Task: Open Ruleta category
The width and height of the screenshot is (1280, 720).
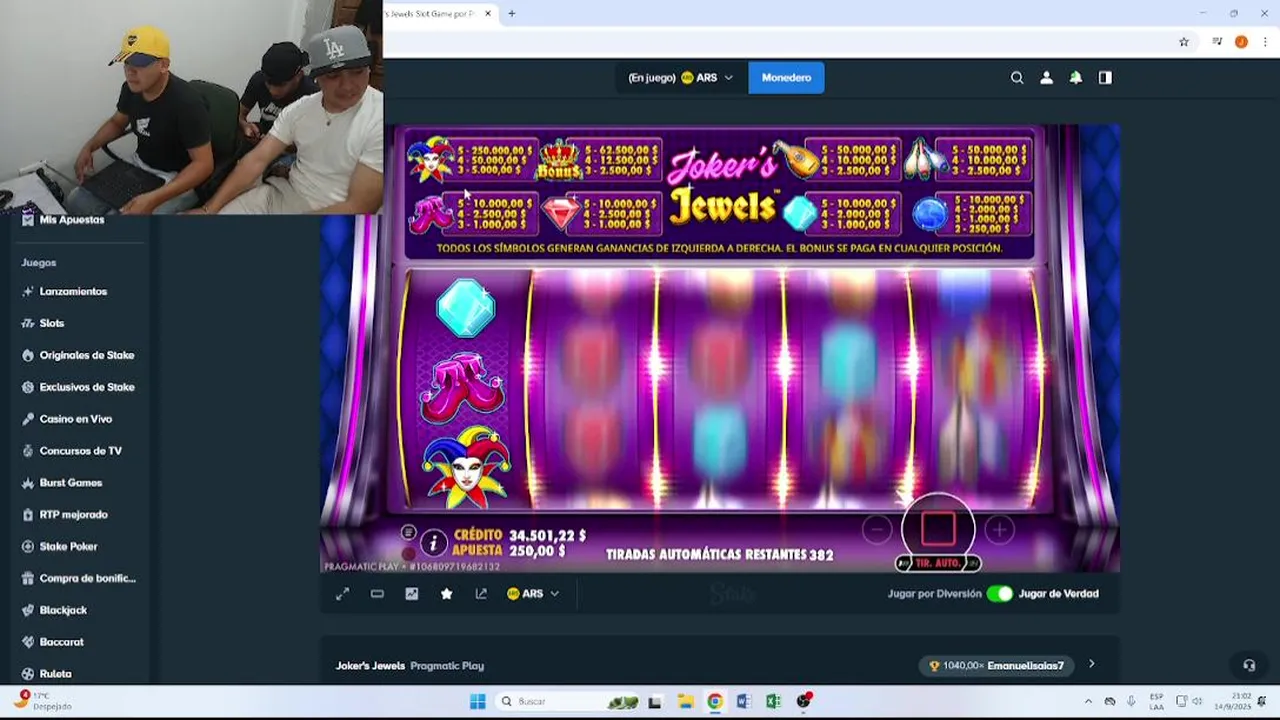Action: click(56, 674)
